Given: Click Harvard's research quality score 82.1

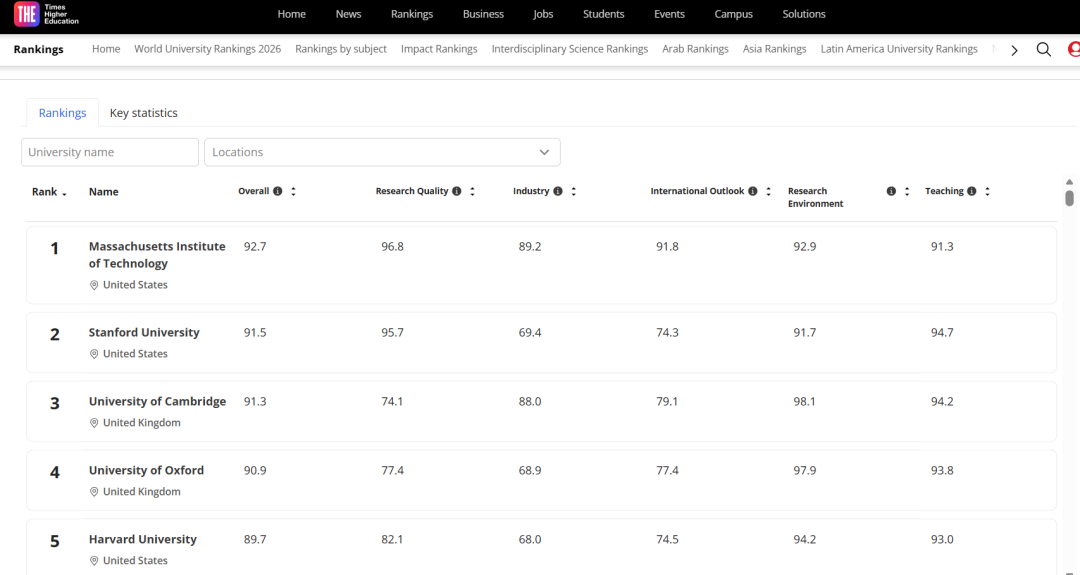Looking at the screenshot, I should pyautogui.click(x=392, y=539).
